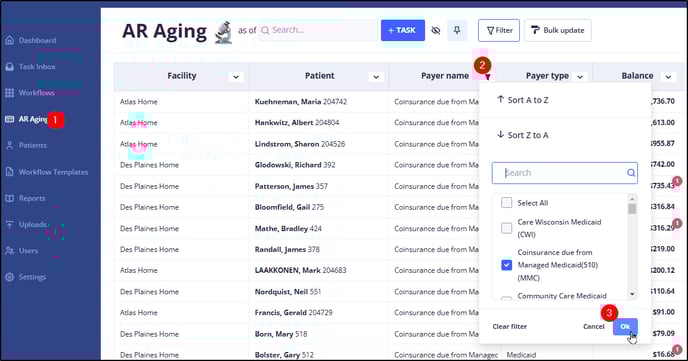Focus the as-of Search field
The height and width of the screenshot is (361, 688).
tap(318, 30)
